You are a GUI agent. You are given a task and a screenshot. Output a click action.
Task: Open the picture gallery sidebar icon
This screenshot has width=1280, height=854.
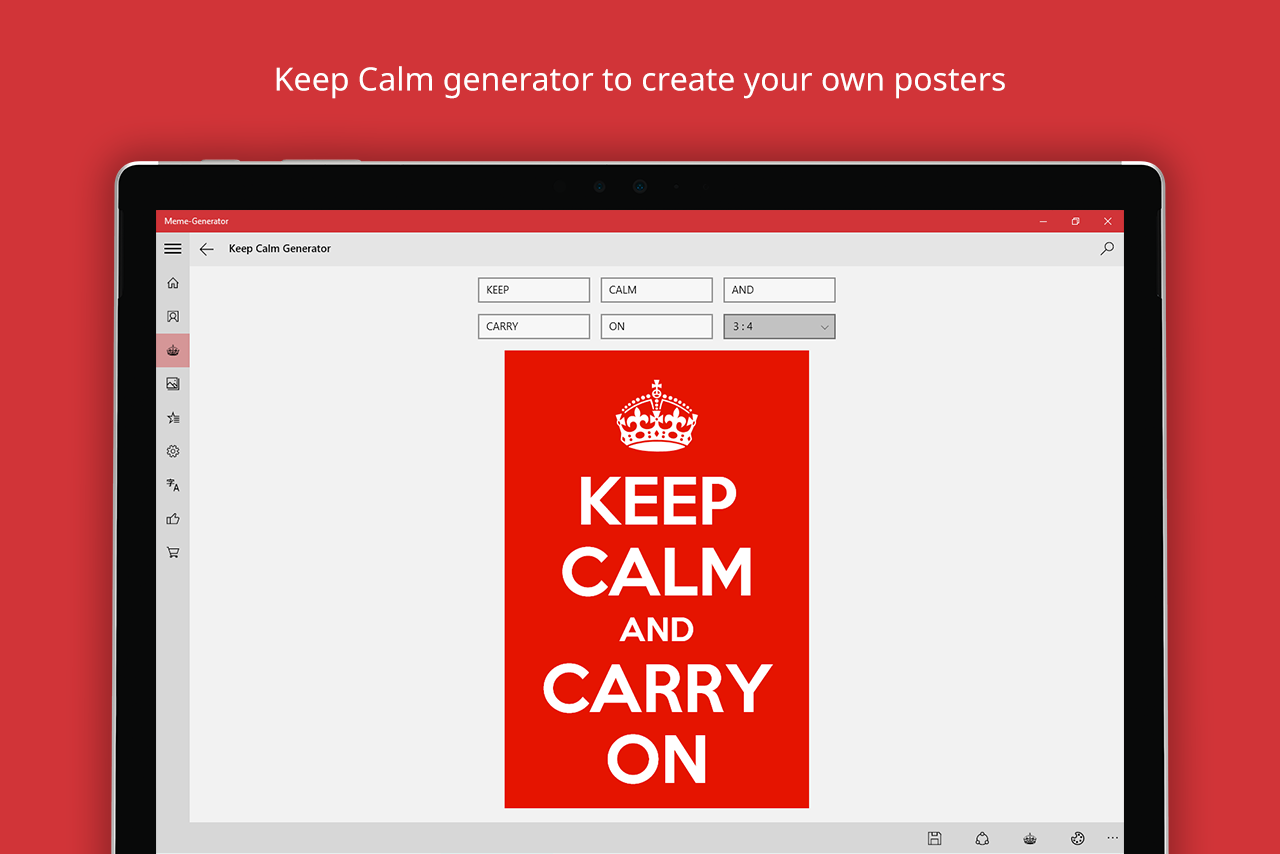pyautogui.click(x=173, y=384)
